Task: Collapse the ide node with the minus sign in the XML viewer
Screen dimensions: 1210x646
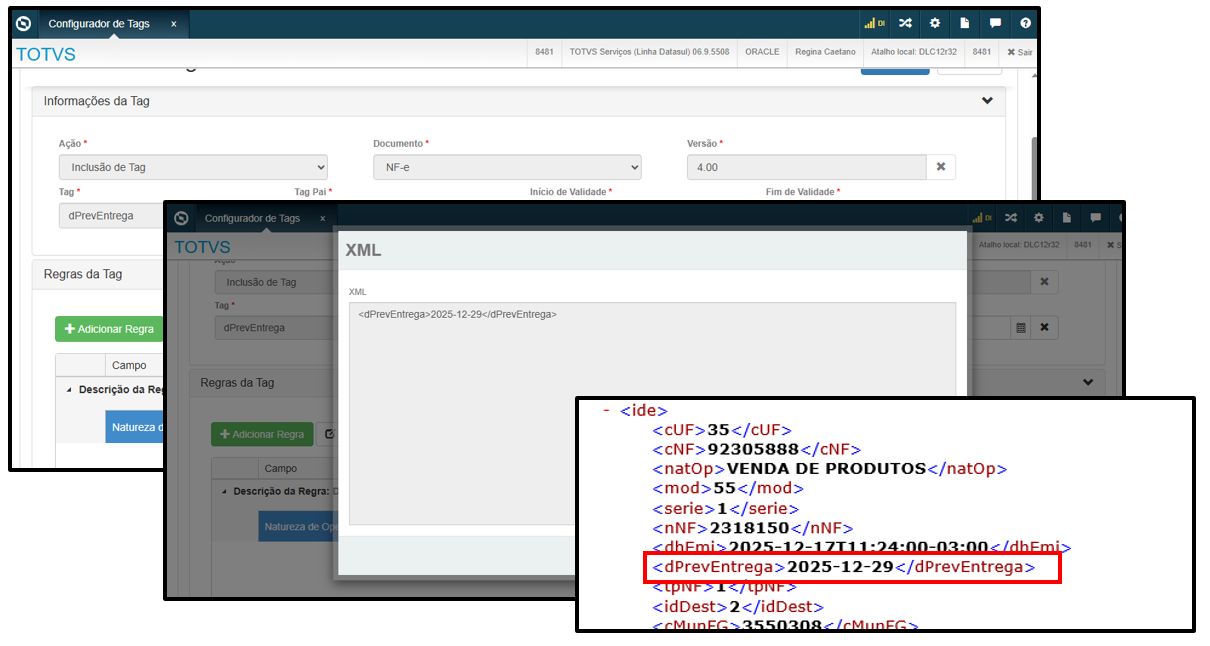Action: click(606, 410)
